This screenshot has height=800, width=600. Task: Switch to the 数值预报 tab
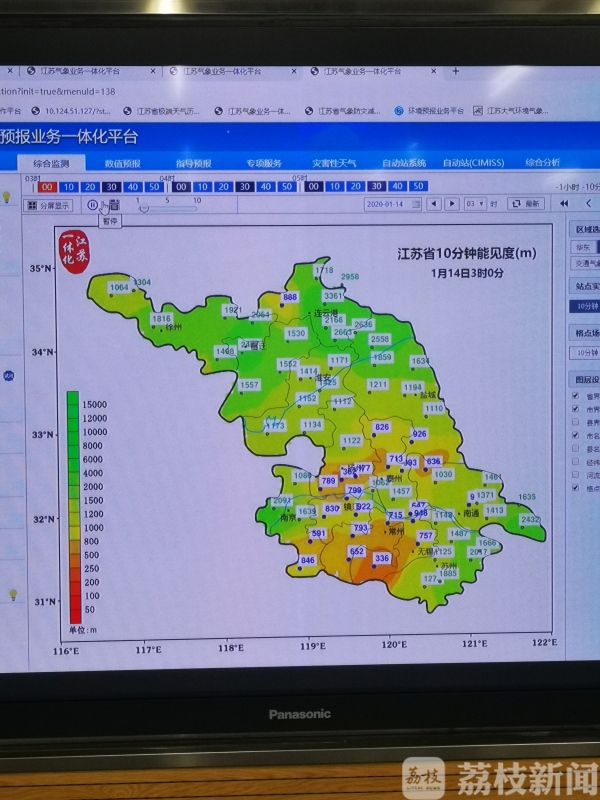coord(123,163)
